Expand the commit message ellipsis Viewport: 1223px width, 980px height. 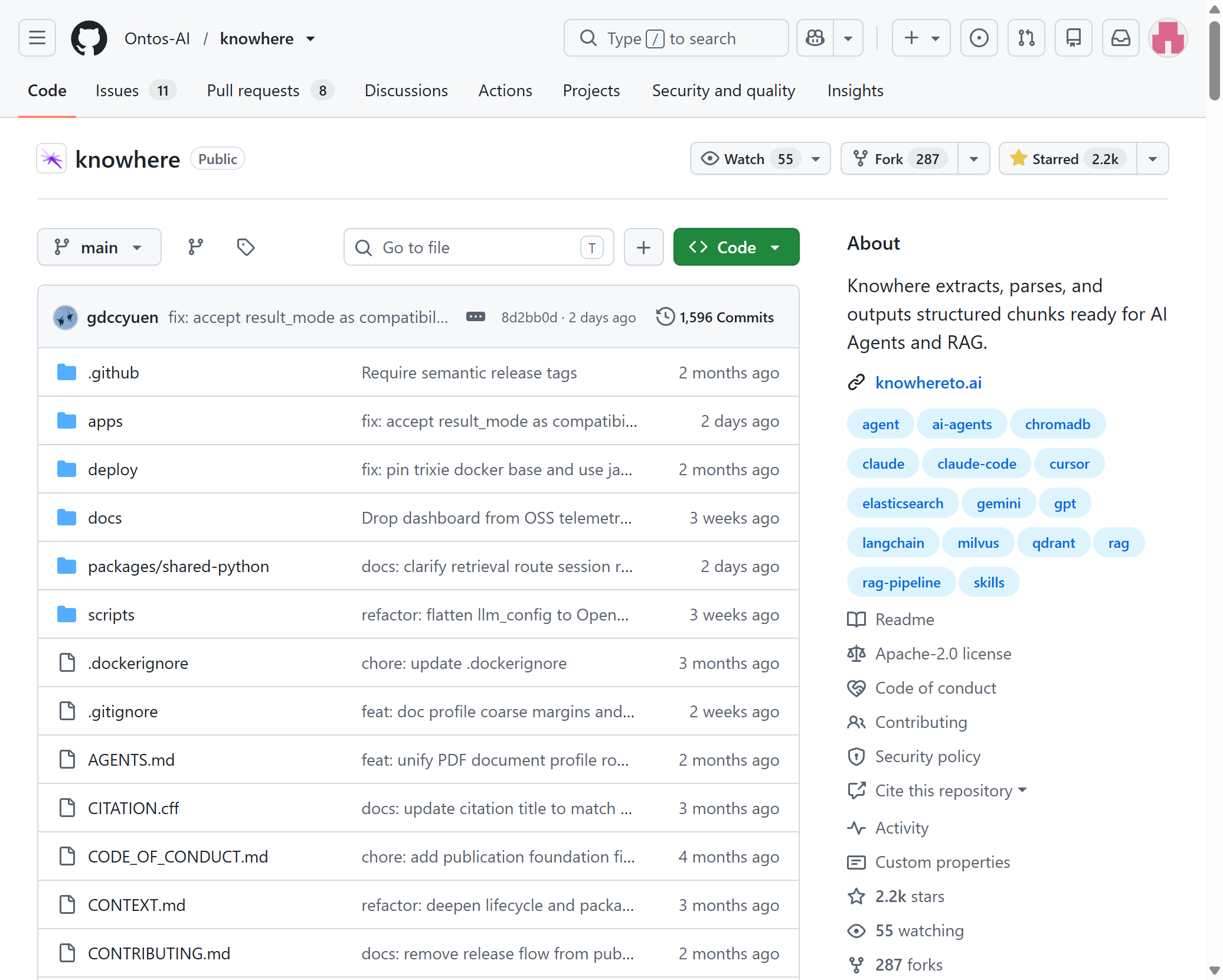click(x=476, y=317)
